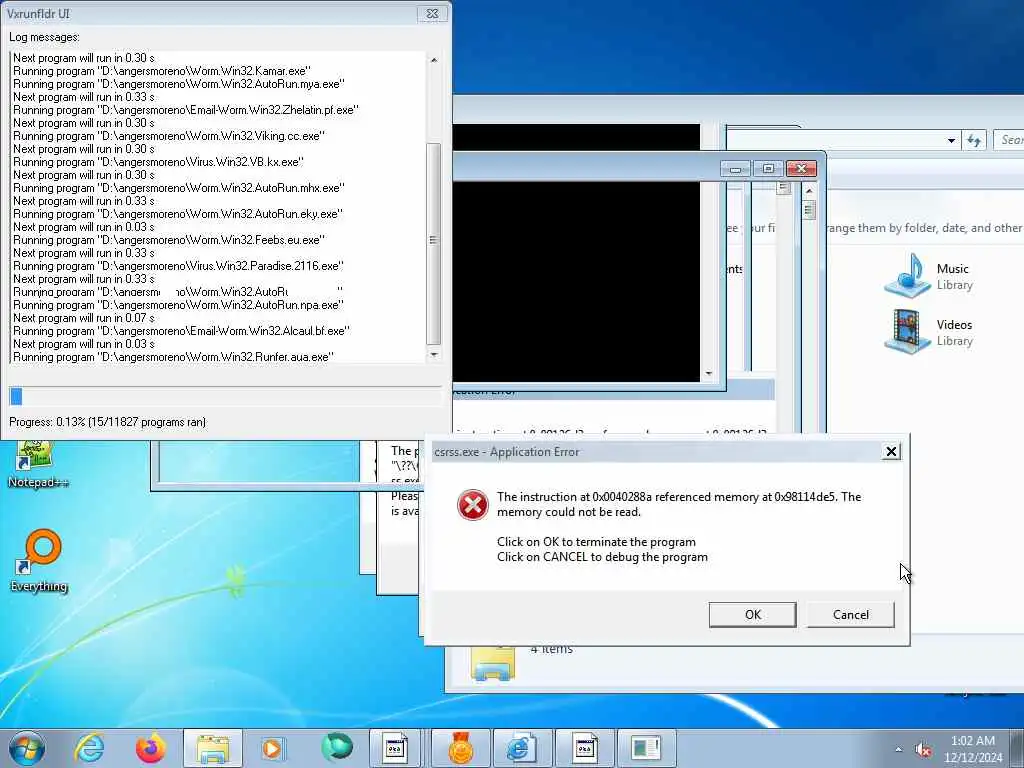The height and width of the screenshot is (768, 1024).
Task: Click OK in the csrss.exe error dialog
Action: (x=752, y=615)
